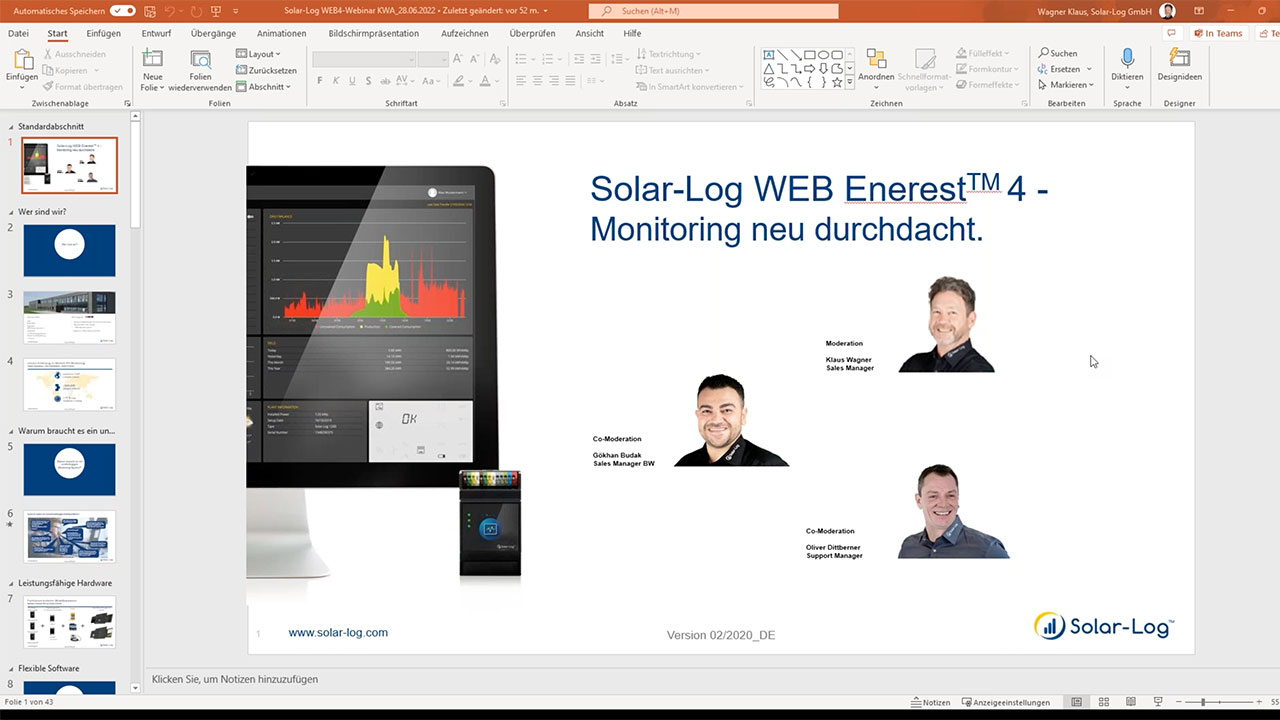Open the Ersetzen dropdown arrow
Image resolution: width=1280 pixels, height=720 pixels.
(1089, 69)
